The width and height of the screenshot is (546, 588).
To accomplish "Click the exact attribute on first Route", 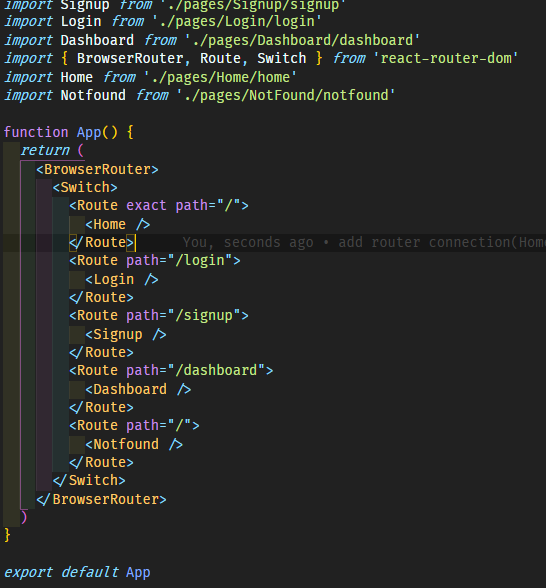I will [x=146, y=206].
